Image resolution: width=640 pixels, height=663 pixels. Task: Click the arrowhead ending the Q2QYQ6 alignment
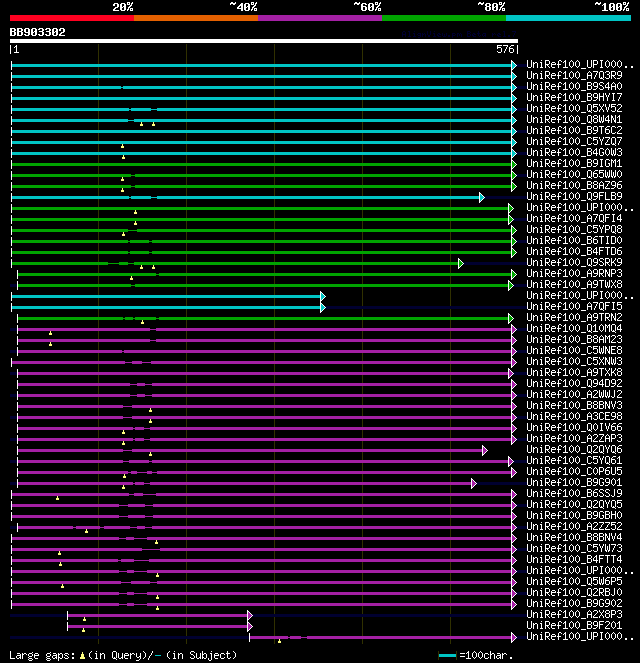(x=485, y=450)
